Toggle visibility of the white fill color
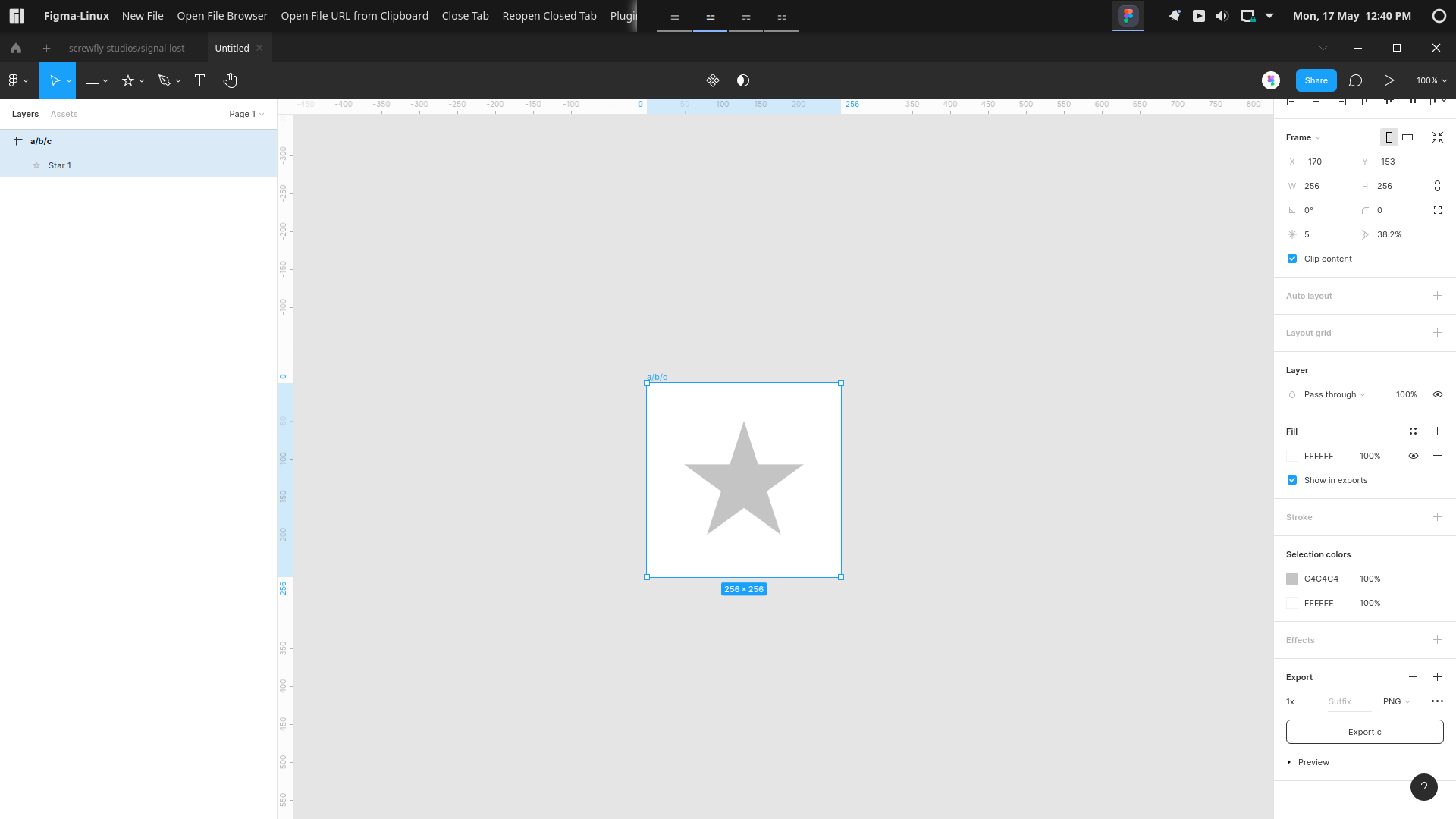The height and width of the screenshot is (819, 1456). 1414,456
